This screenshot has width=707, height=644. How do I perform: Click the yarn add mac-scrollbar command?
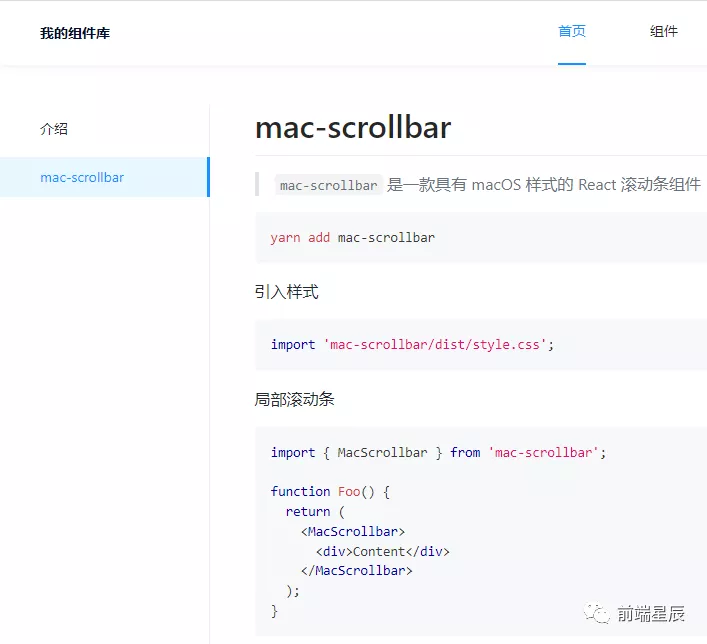(x=353, y=238)
